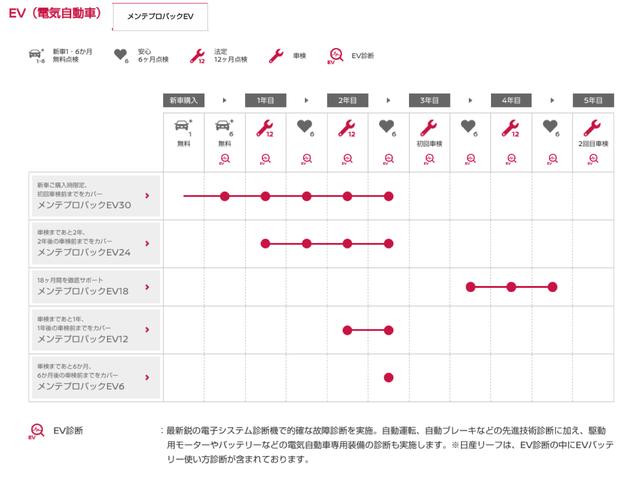Image resolution: width=640 pixels, height=480 pixels.
Task: Click the 5年目 column header
Action: [x=592, y=100]
